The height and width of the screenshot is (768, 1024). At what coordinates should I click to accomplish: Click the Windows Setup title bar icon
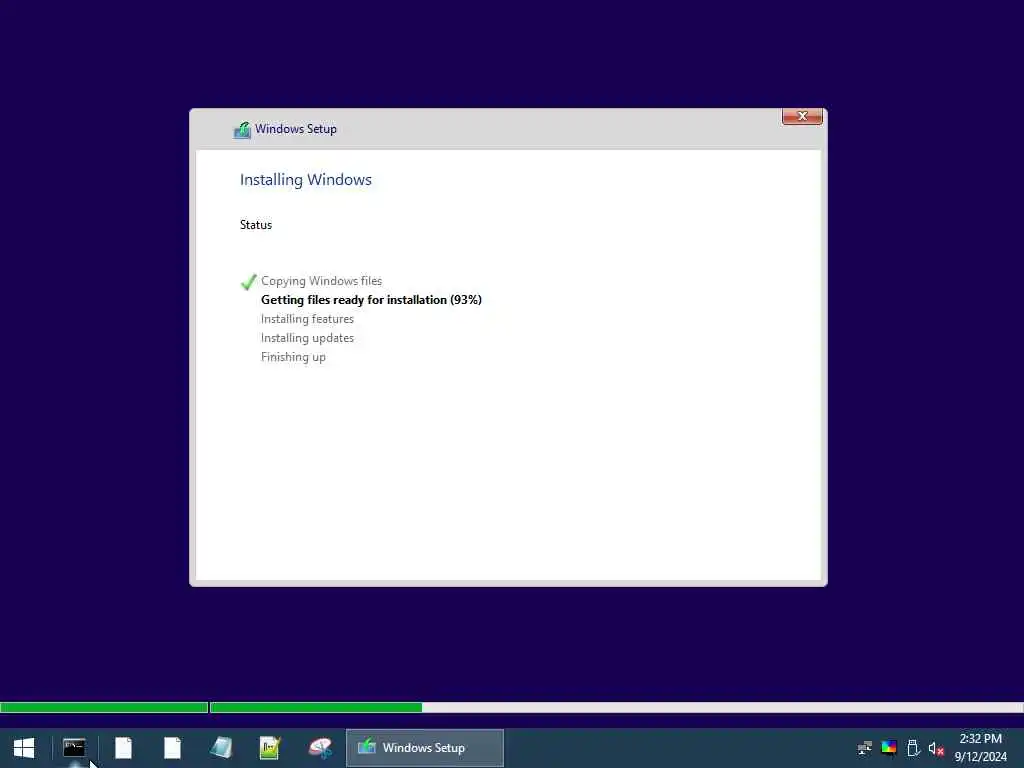coord(242,129)
